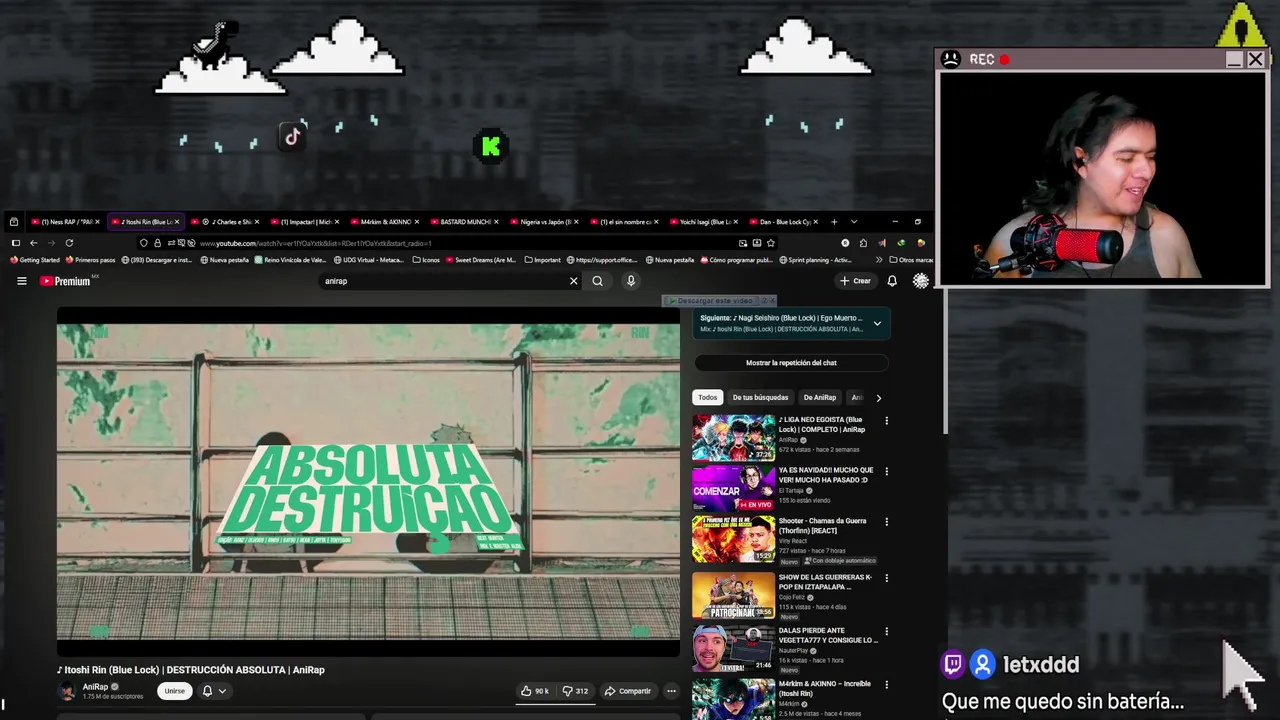Open options for 'DALAS PIERDE' video
Screen dimensions: 1280x720
coord(886,632)
